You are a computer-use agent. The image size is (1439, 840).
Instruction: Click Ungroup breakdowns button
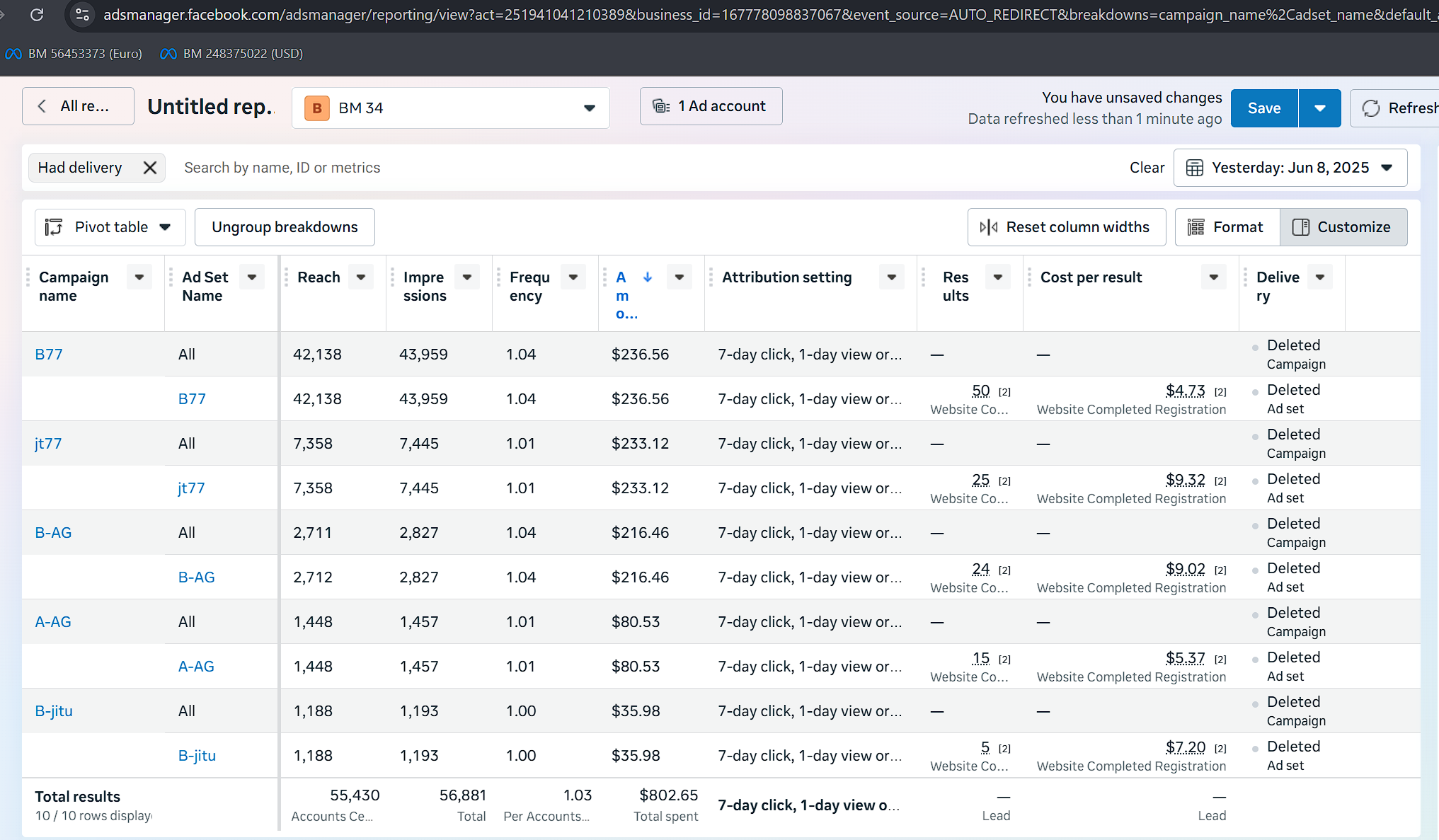[285, 227]
